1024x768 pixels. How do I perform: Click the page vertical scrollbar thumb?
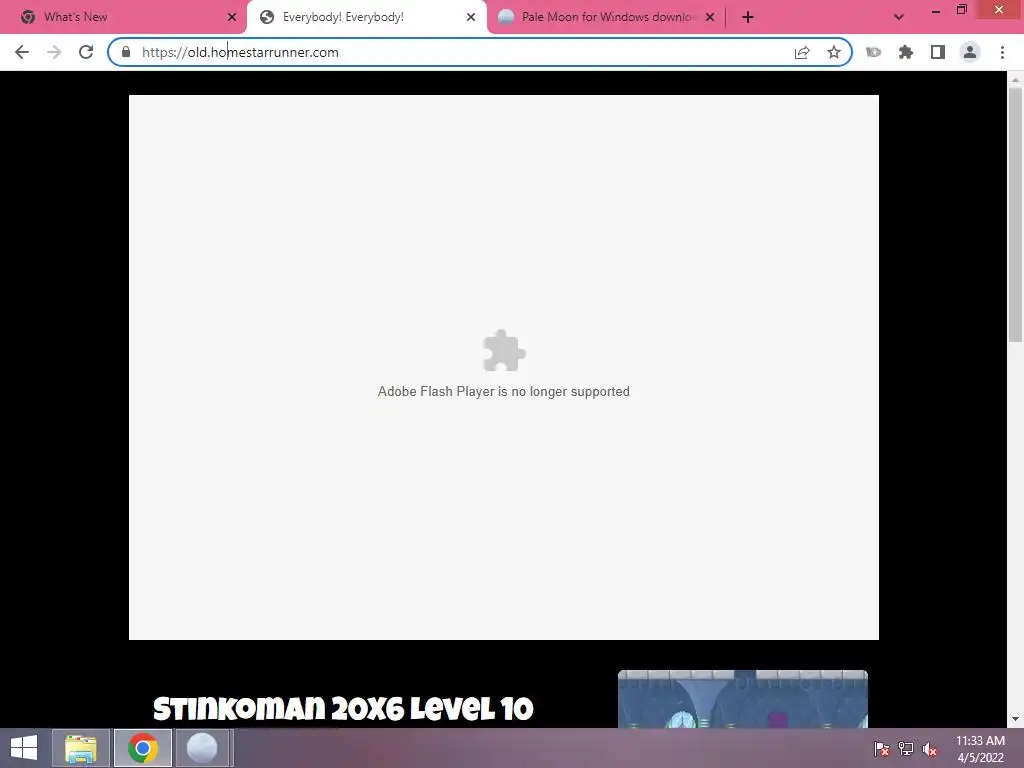pos(1015,214)
